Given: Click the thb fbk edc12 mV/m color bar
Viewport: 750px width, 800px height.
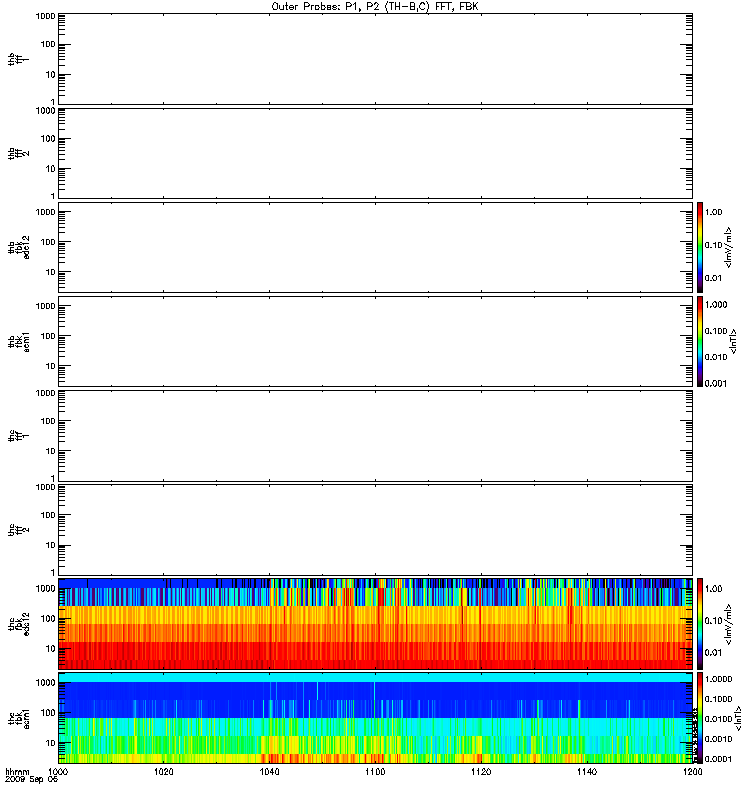Looking at the screenshot, I should click(700, 247).
